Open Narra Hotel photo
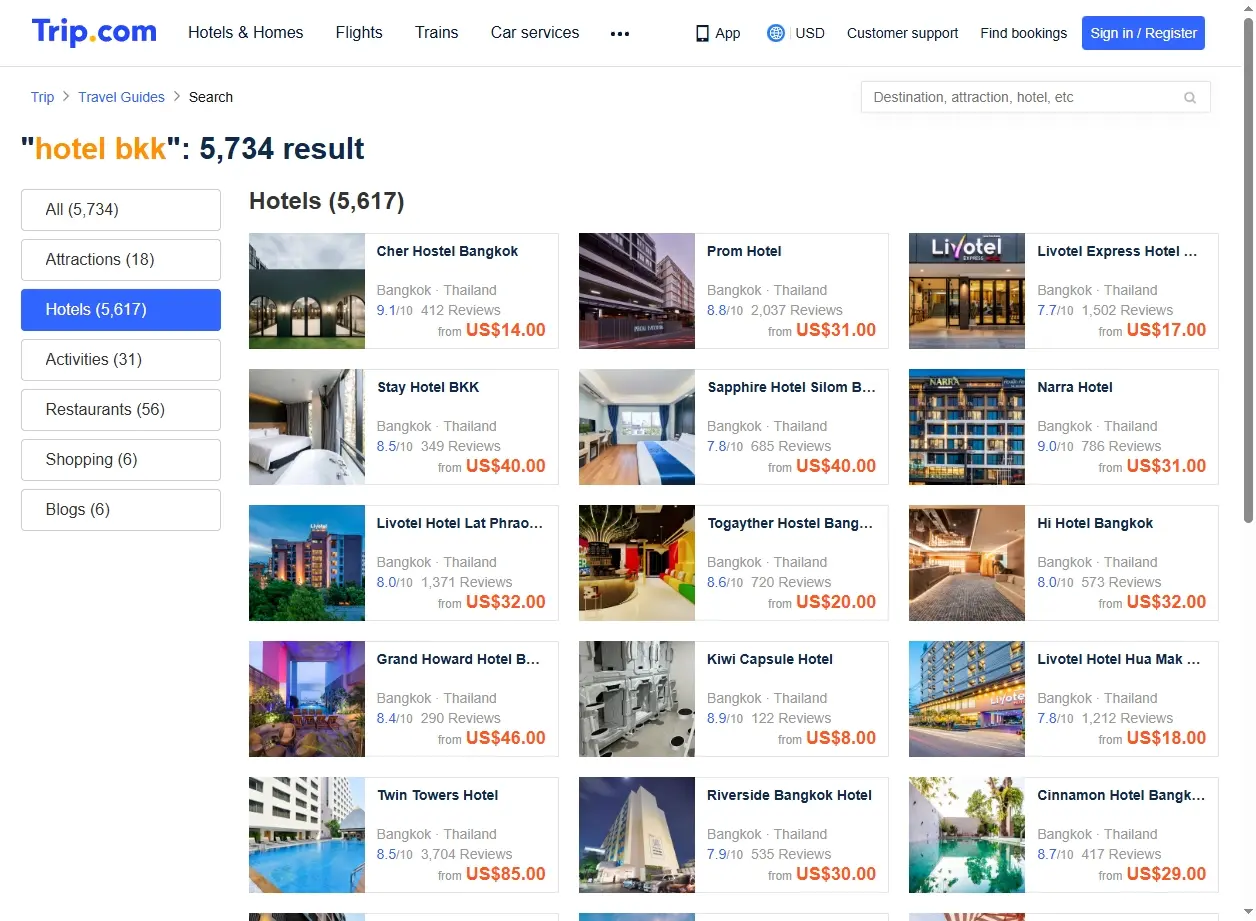This screenshot has width=1256, height=921. pyautogui.click(x=967, y=427)
